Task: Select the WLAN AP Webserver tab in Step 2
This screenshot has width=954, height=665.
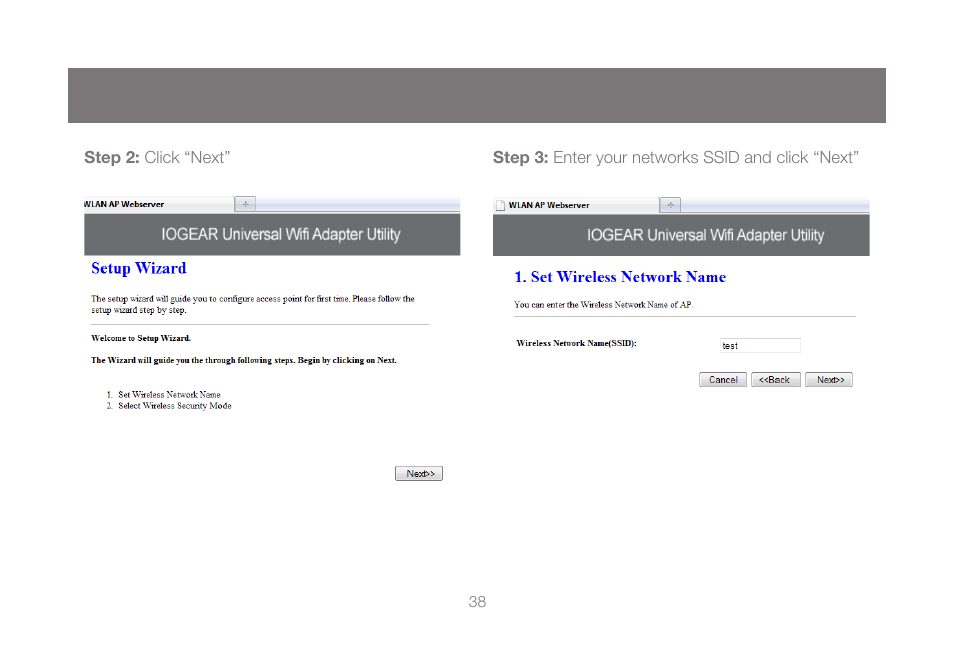Action: click(158, 204)
